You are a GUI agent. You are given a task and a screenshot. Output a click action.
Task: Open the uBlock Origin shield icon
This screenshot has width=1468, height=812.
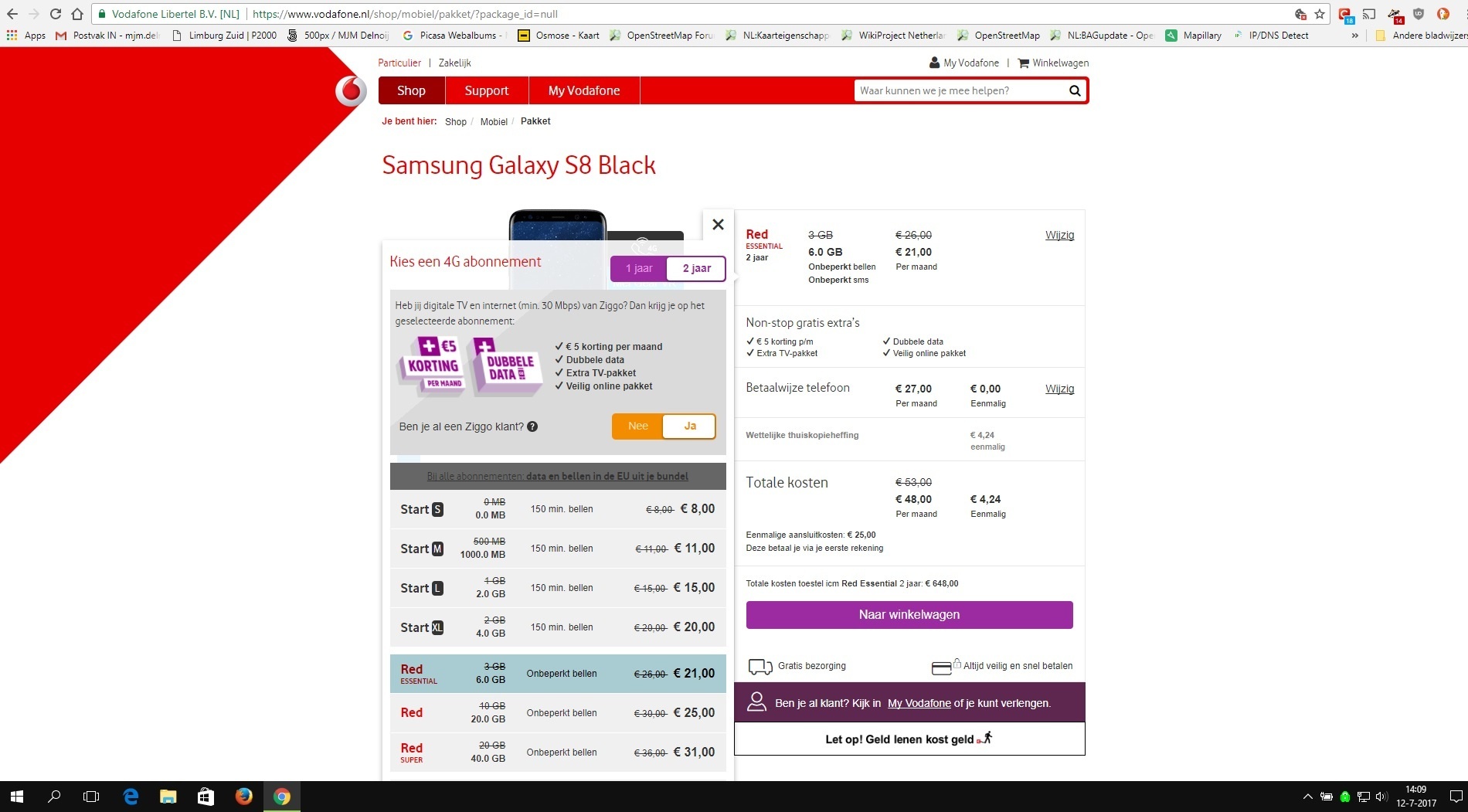pyautogui.click(x=1419, y=14)
